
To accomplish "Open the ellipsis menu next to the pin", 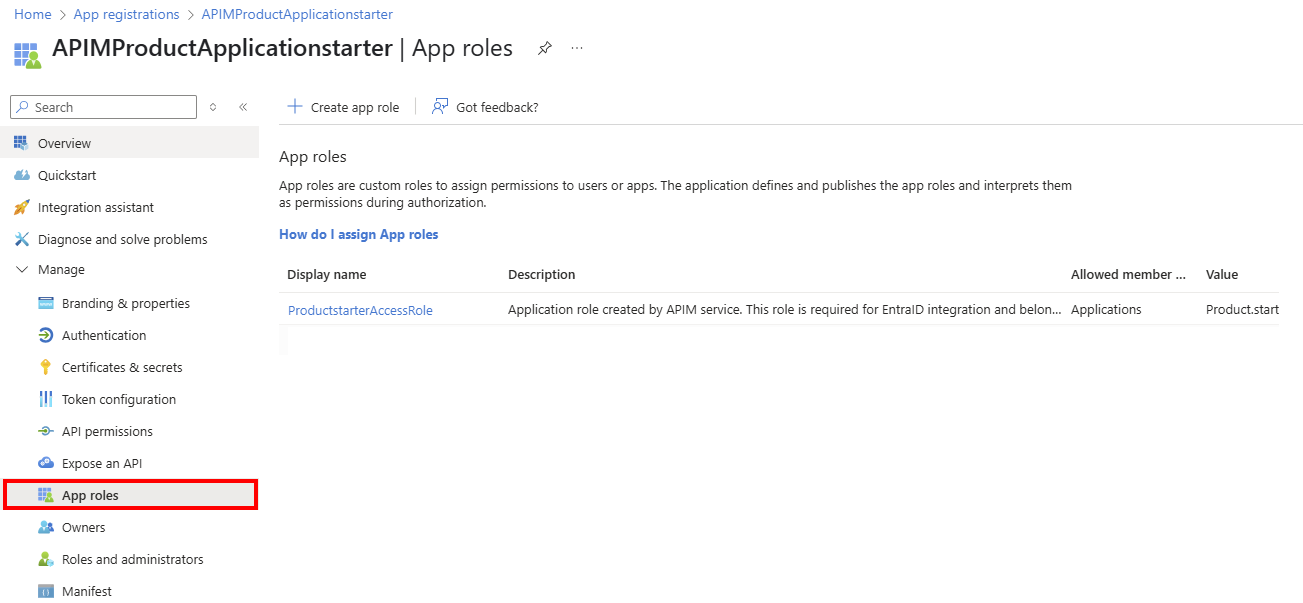I will pos(576,48).
